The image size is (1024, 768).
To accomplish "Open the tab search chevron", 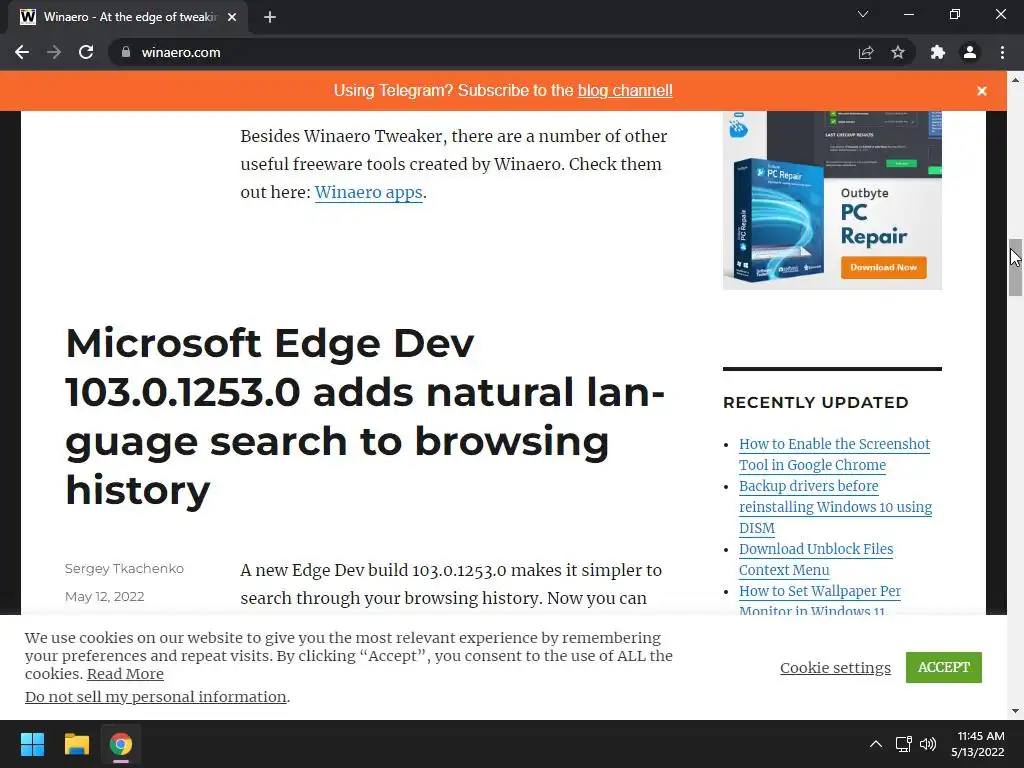I will (x=863, y=14).
